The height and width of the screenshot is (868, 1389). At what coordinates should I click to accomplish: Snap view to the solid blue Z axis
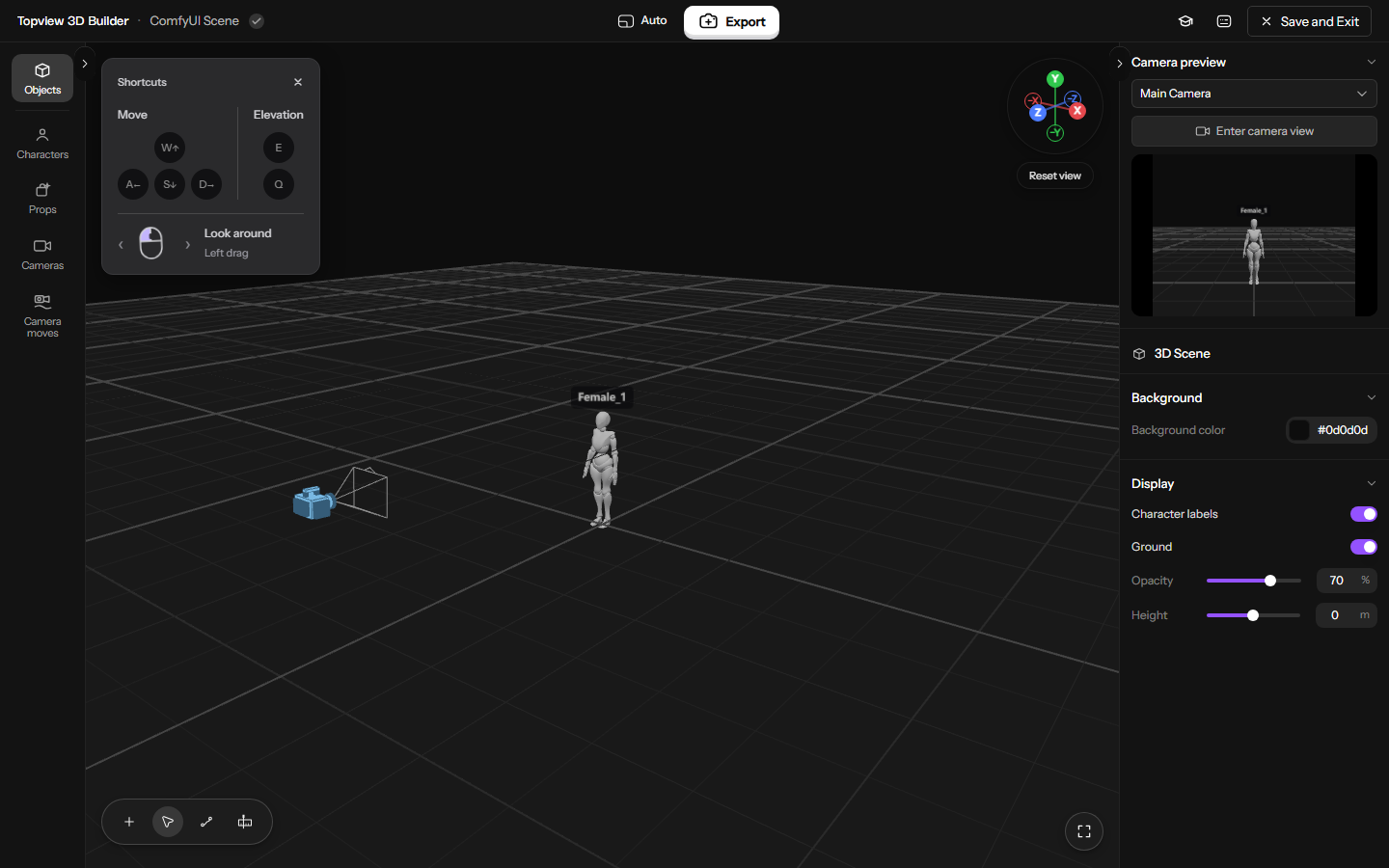coord(1037,113)
